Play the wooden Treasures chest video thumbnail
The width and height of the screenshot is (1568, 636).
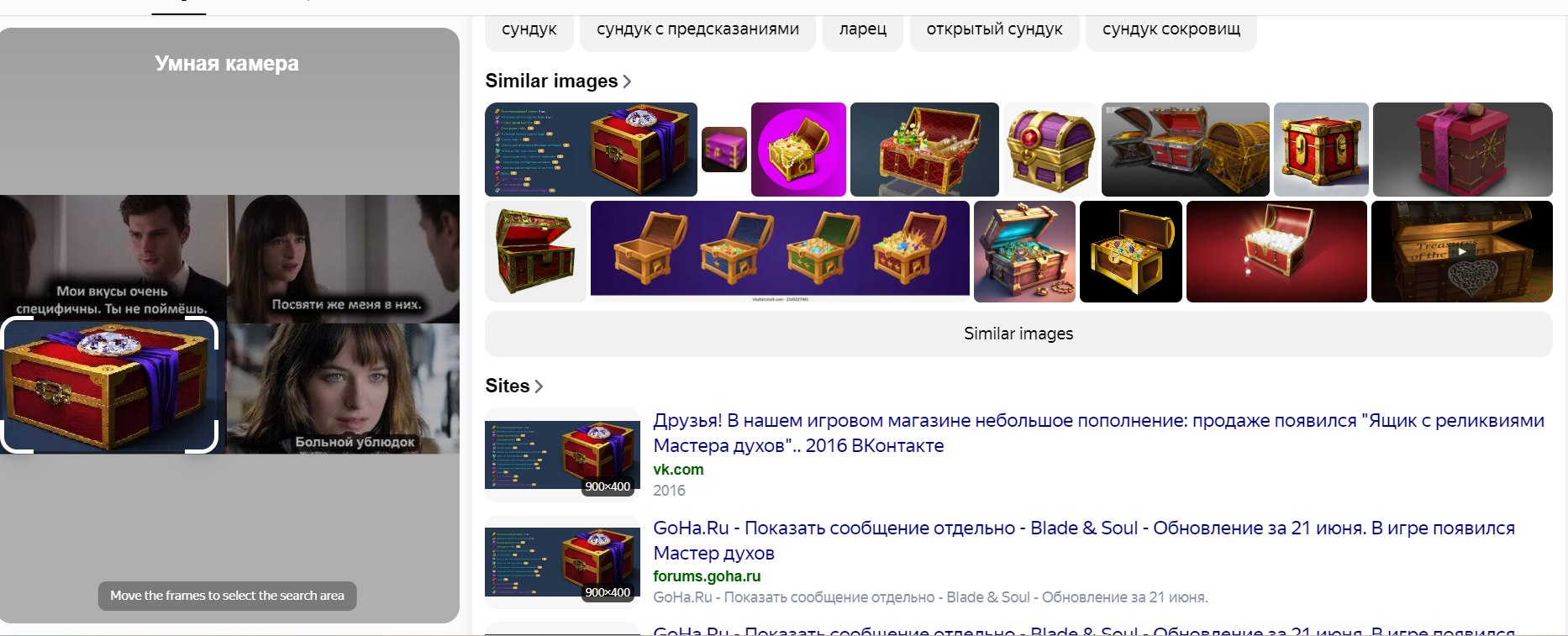tap(1461, 251)
